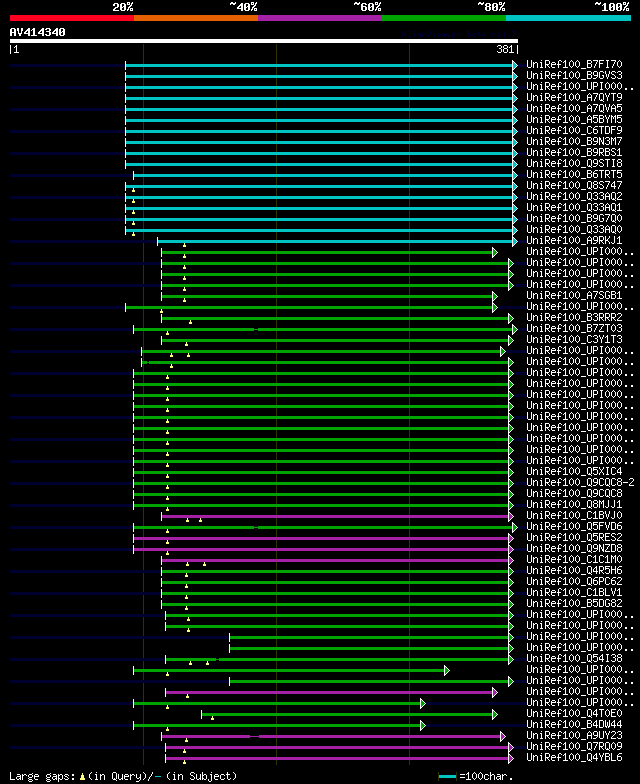This screenshot has height=784, width=640.
Task: Select the UniRef100_B9N3M7 label
Action: pos(574,142)
